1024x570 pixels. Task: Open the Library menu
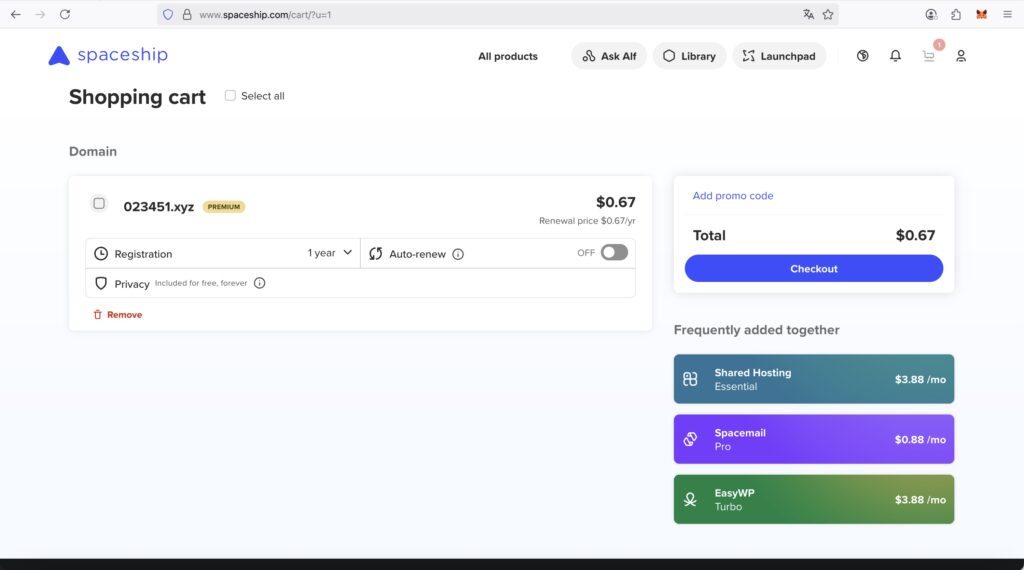[689, 56]
